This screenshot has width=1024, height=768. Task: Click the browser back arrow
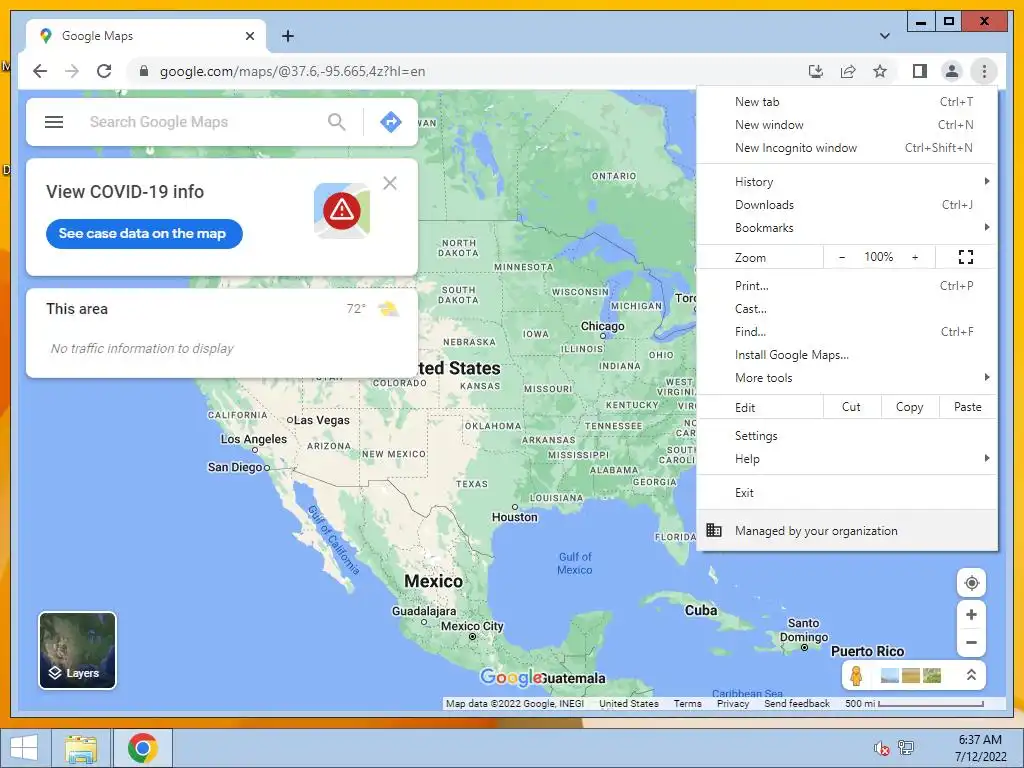tap(40, 71)
